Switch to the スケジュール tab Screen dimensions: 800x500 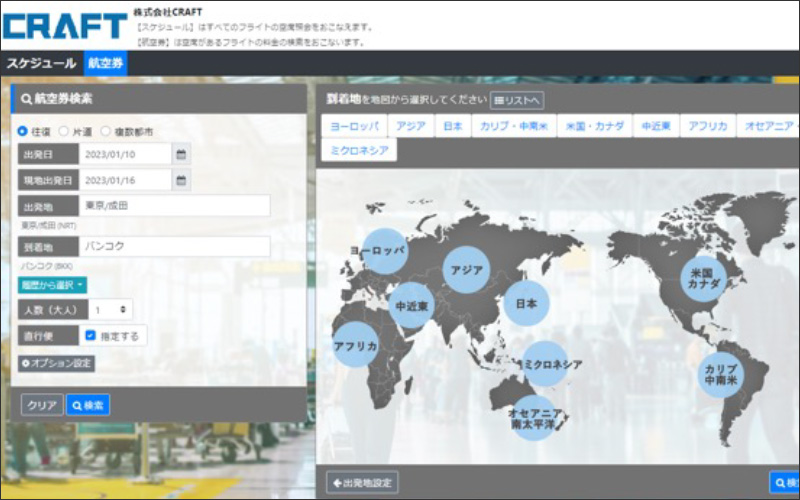[41, 63]
